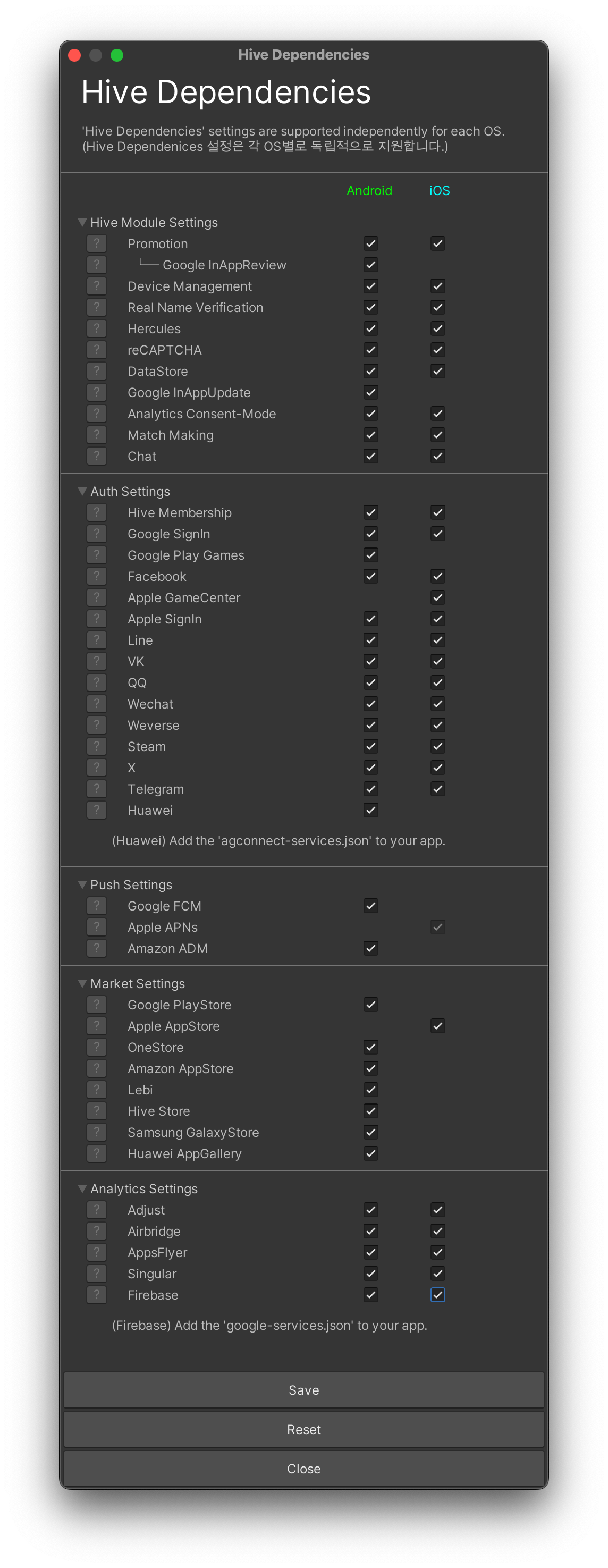
Task: Uncheck iOS option for Facebook
Action: tap(437, 576)
